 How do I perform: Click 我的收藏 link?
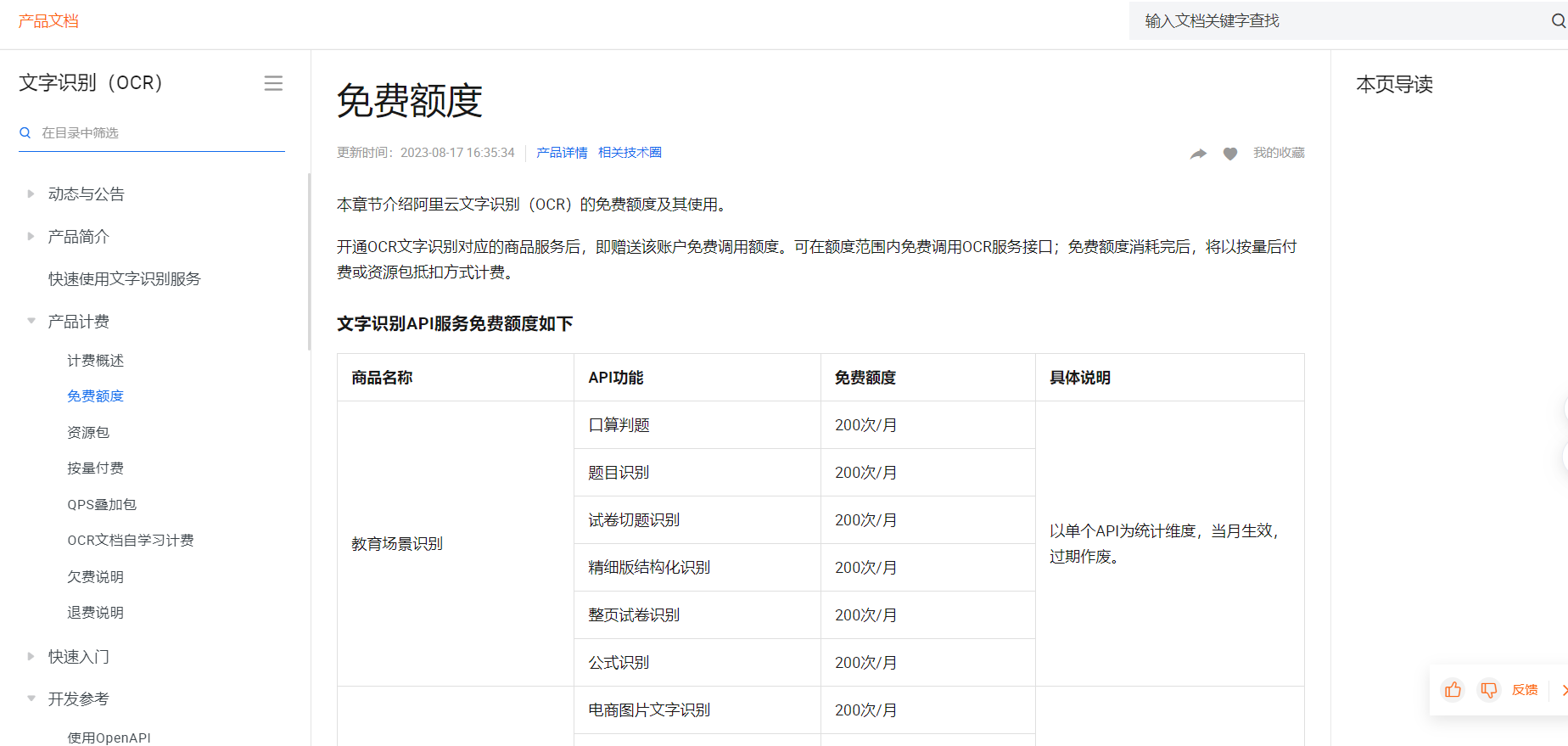[x=1279, y=153]
